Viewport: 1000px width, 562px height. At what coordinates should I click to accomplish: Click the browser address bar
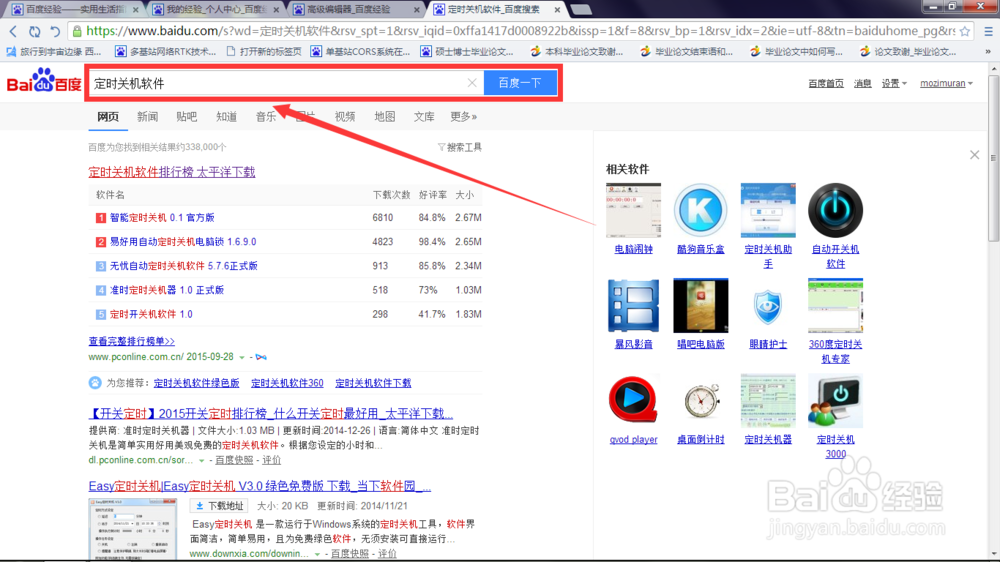coord(520,31)
